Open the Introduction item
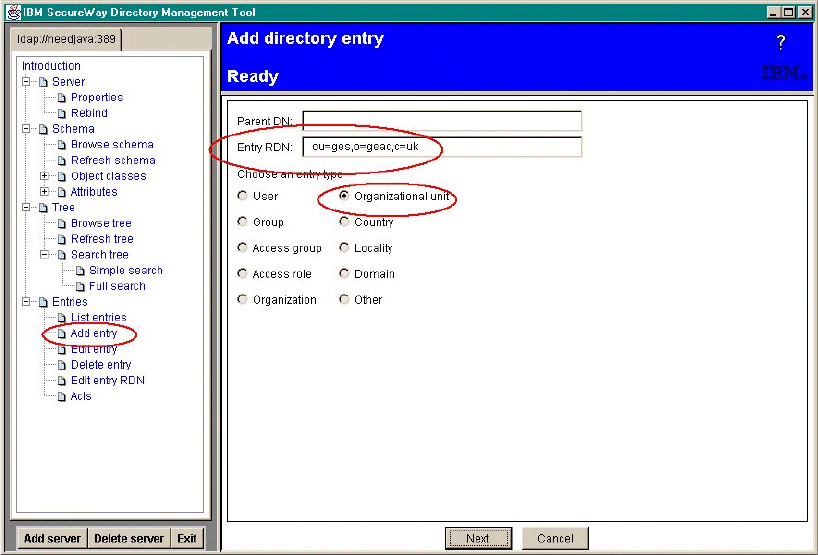The image size is (818, 555). pyautogui.click(x=51, y=66)
